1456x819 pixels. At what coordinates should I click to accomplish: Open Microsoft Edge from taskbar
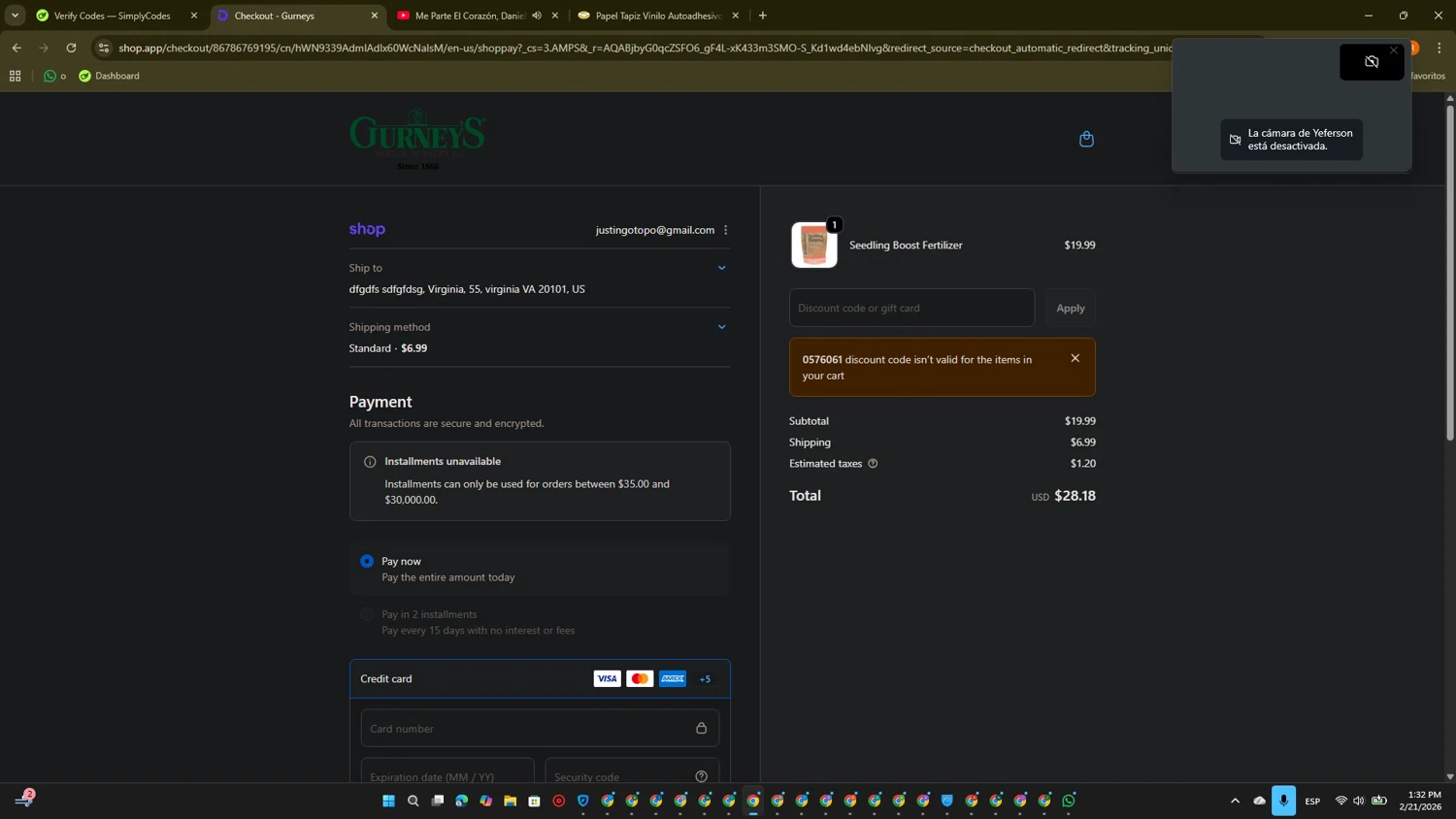[461, 801]
